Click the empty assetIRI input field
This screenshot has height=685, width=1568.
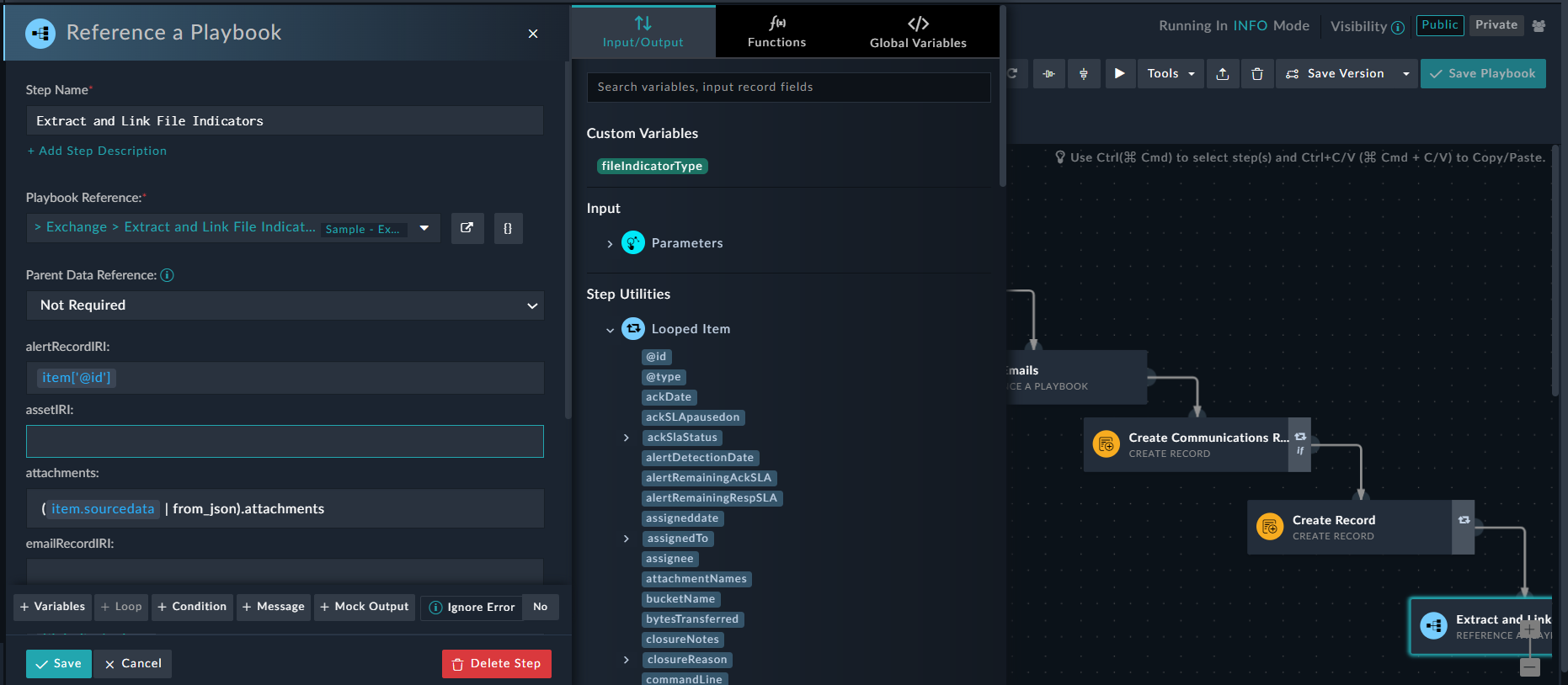(x=285, y=442)
